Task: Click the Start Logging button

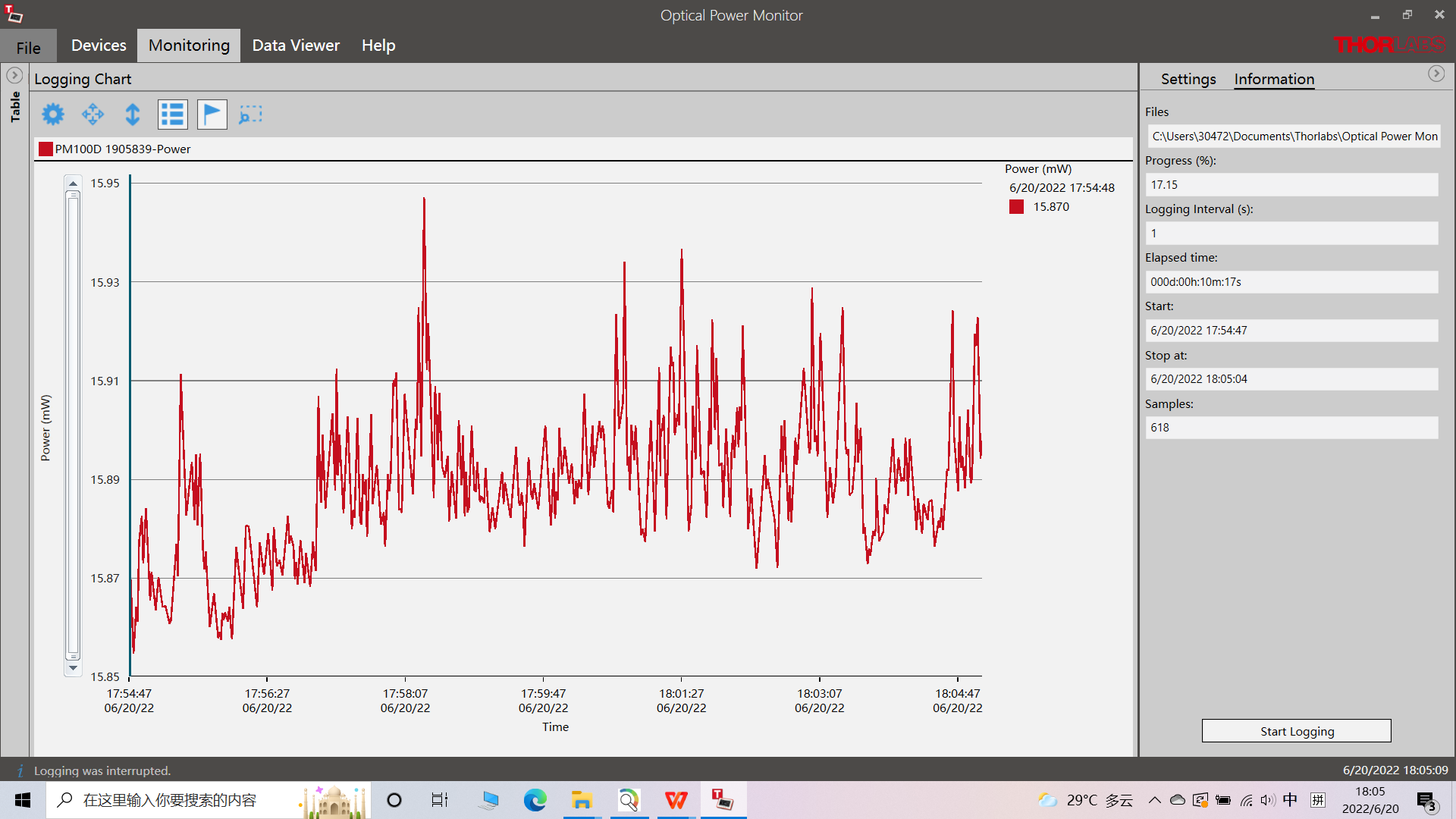Action: click(x=1296, y=731)
